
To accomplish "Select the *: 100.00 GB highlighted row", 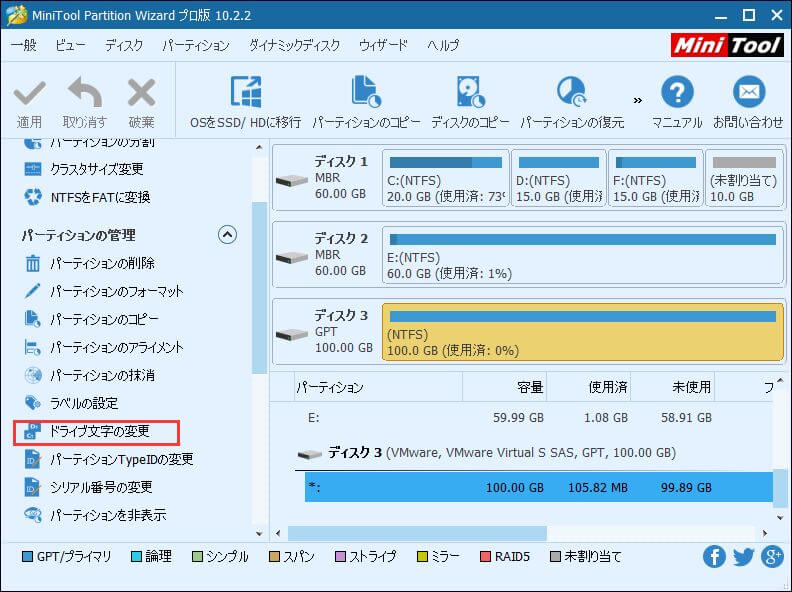I will coord(538,487).
